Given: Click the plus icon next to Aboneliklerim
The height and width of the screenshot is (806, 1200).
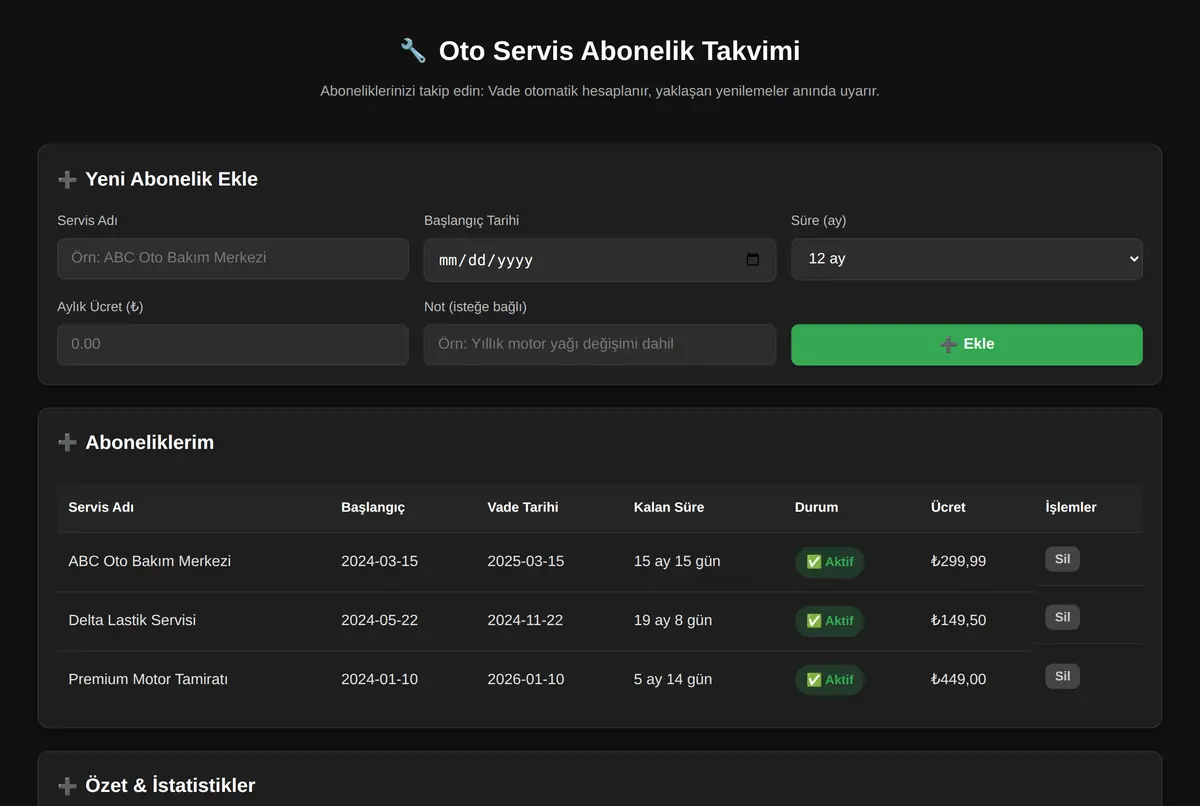Looking at the screenshot, I should 67,443.
